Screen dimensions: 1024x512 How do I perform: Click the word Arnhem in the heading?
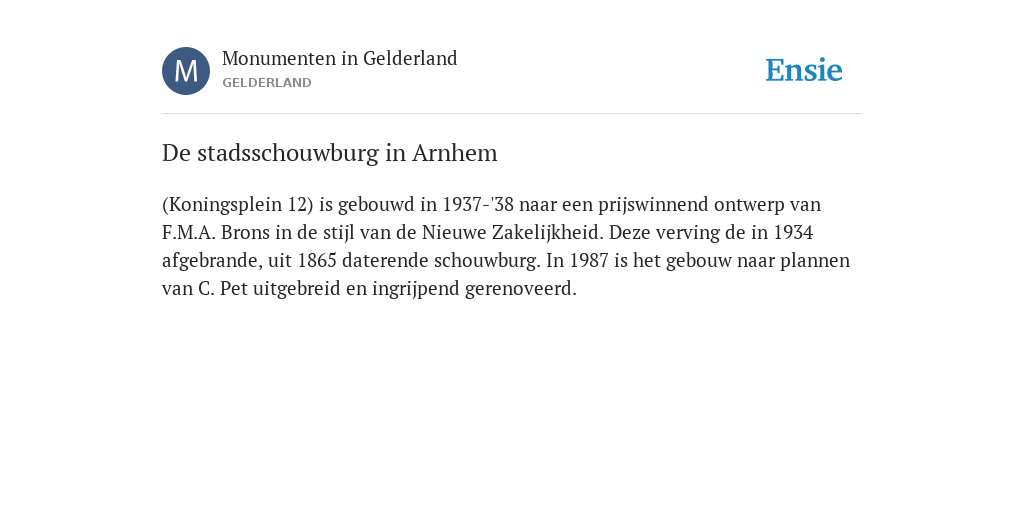455,153
